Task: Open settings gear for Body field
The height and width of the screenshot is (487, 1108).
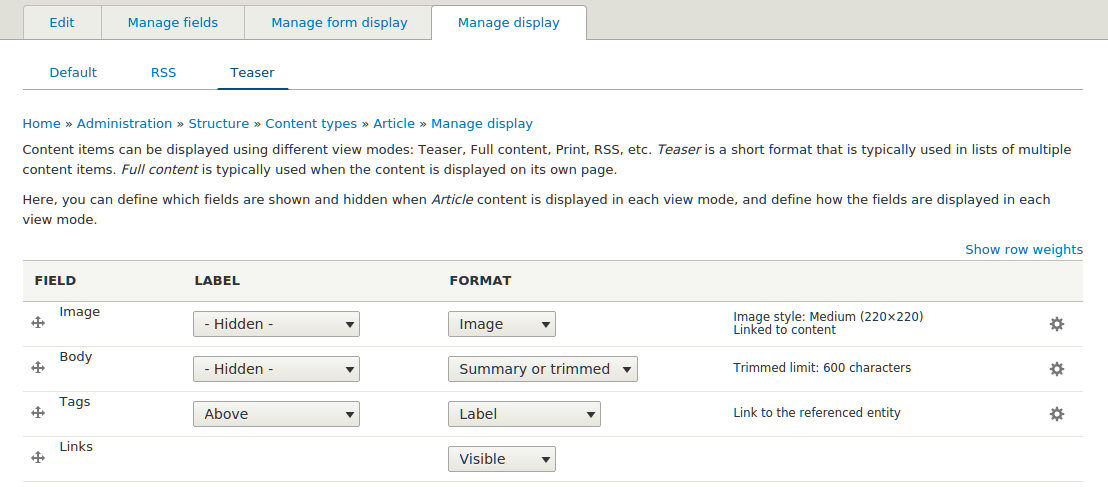Action: coord(1056,369)
